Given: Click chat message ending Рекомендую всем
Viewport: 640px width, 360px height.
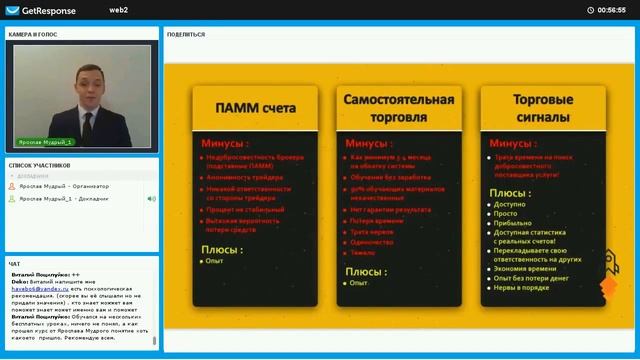Looking at the screenshot, I should [80, 327].
